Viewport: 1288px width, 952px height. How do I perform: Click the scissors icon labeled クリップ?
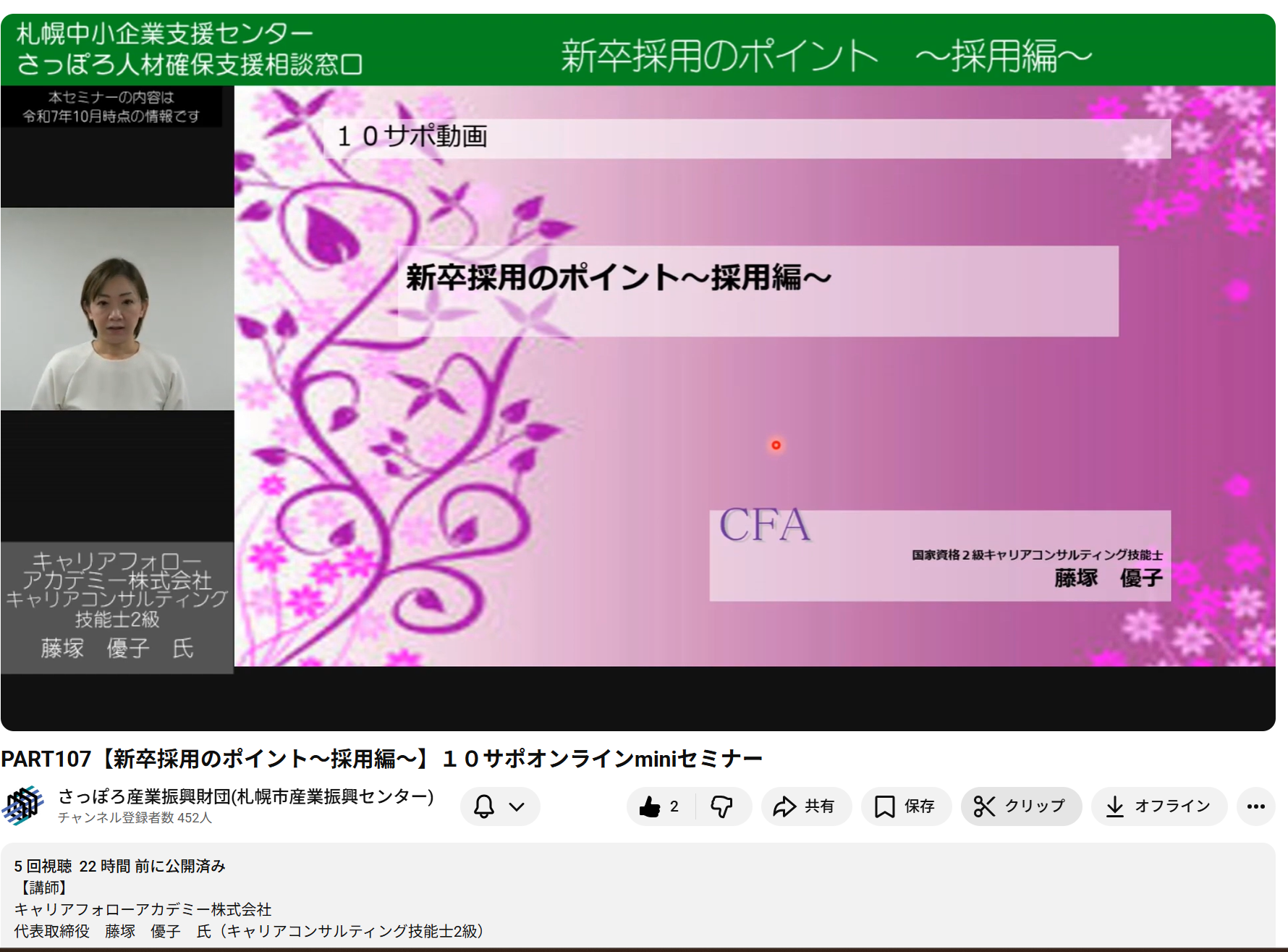point(984,806)
